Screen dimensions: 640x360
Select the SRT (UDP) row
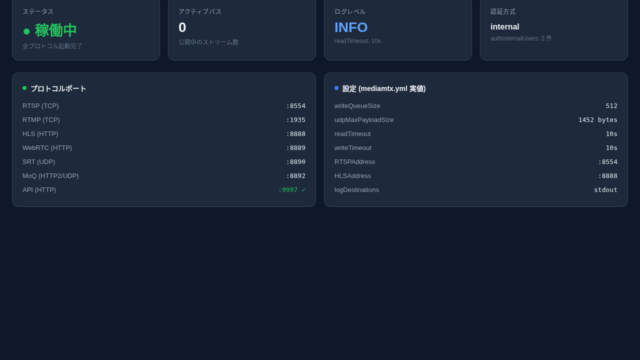(164, 162)
